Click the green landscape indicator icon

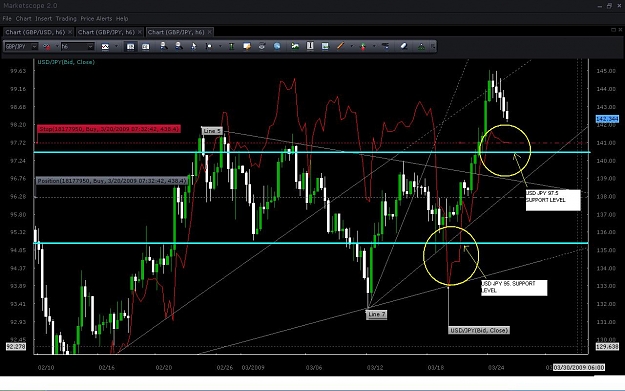pyautogui.click(x=295, y=46)
